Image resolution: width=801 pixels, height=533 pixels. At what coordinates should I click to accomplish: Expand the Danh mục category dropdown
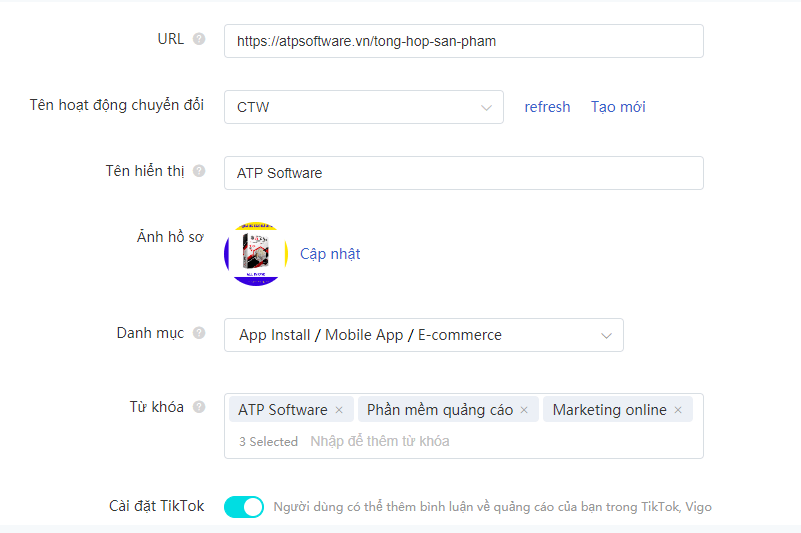pyautogui.click(x=423, y=335)
